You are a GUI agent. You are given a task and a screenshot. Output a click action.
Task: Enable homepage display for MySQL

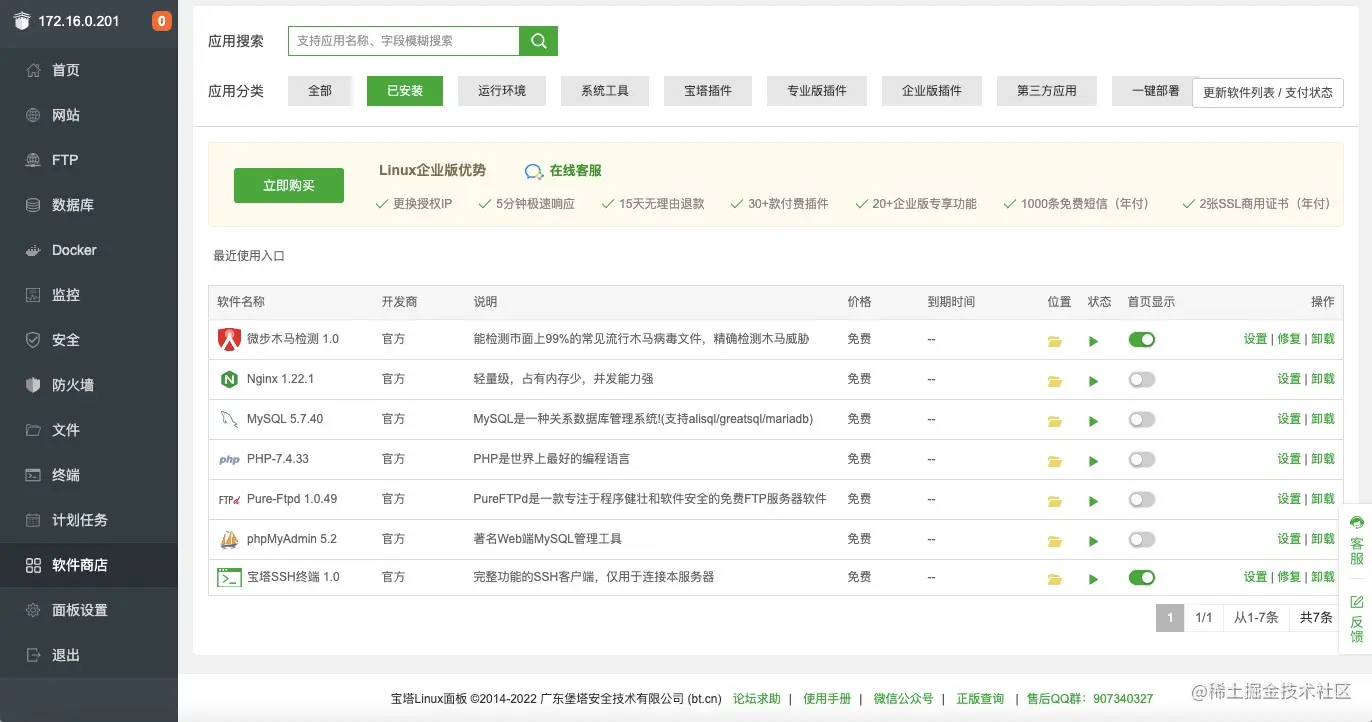(1141, 419)
